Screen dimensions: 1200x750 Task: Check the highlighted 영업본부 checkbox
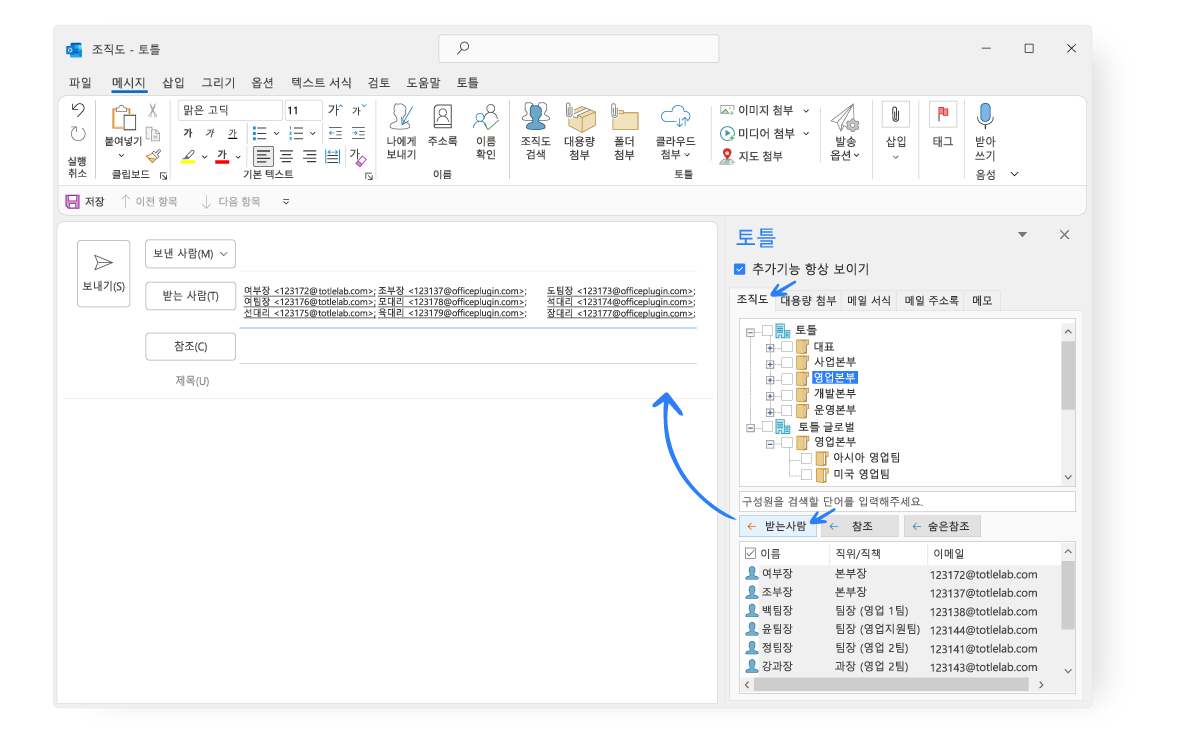point(787,378)
